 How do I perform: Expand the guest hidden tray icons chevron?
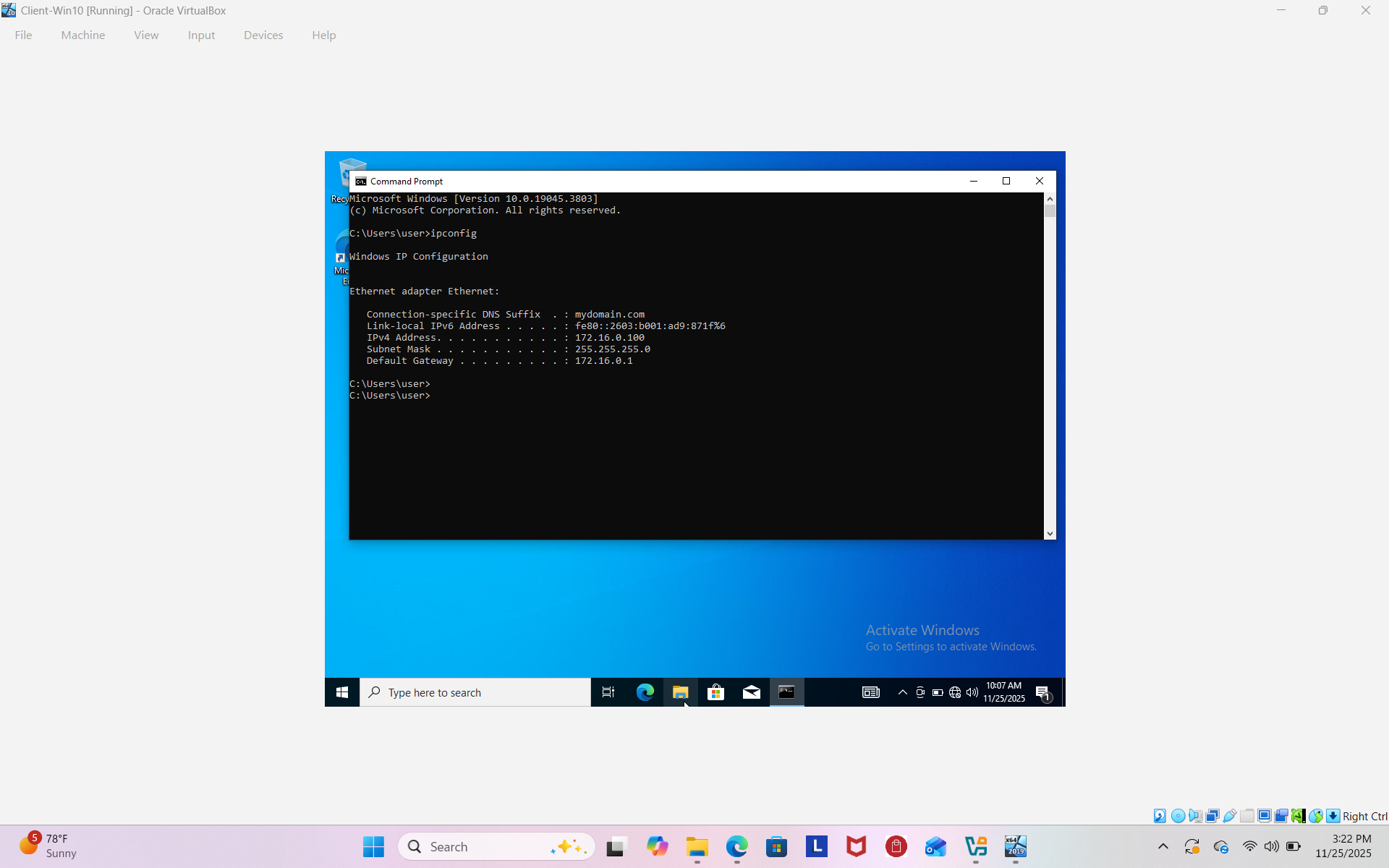(902, 692)
